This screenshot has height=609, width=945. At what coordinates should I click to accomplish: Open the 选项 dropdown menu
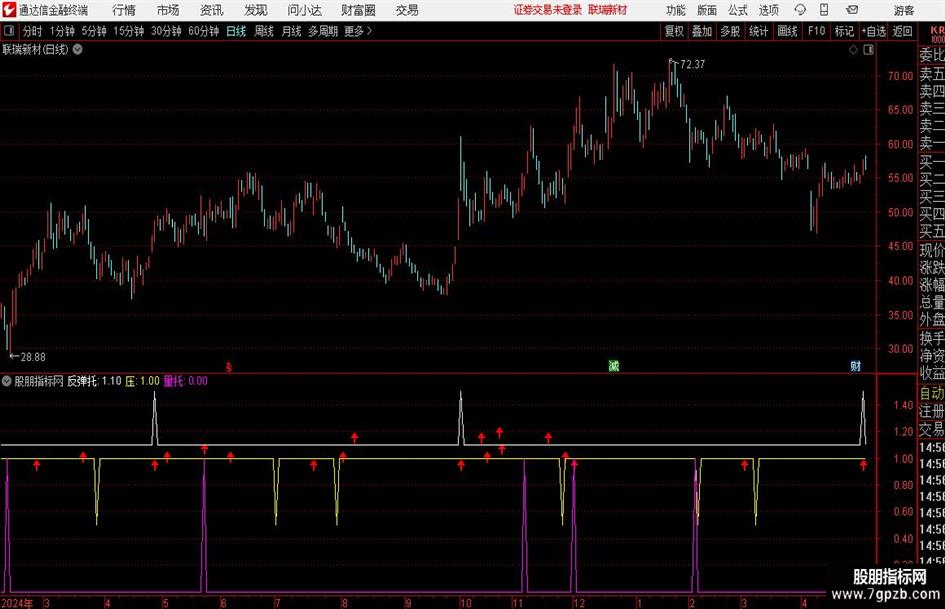pos(768,10)
